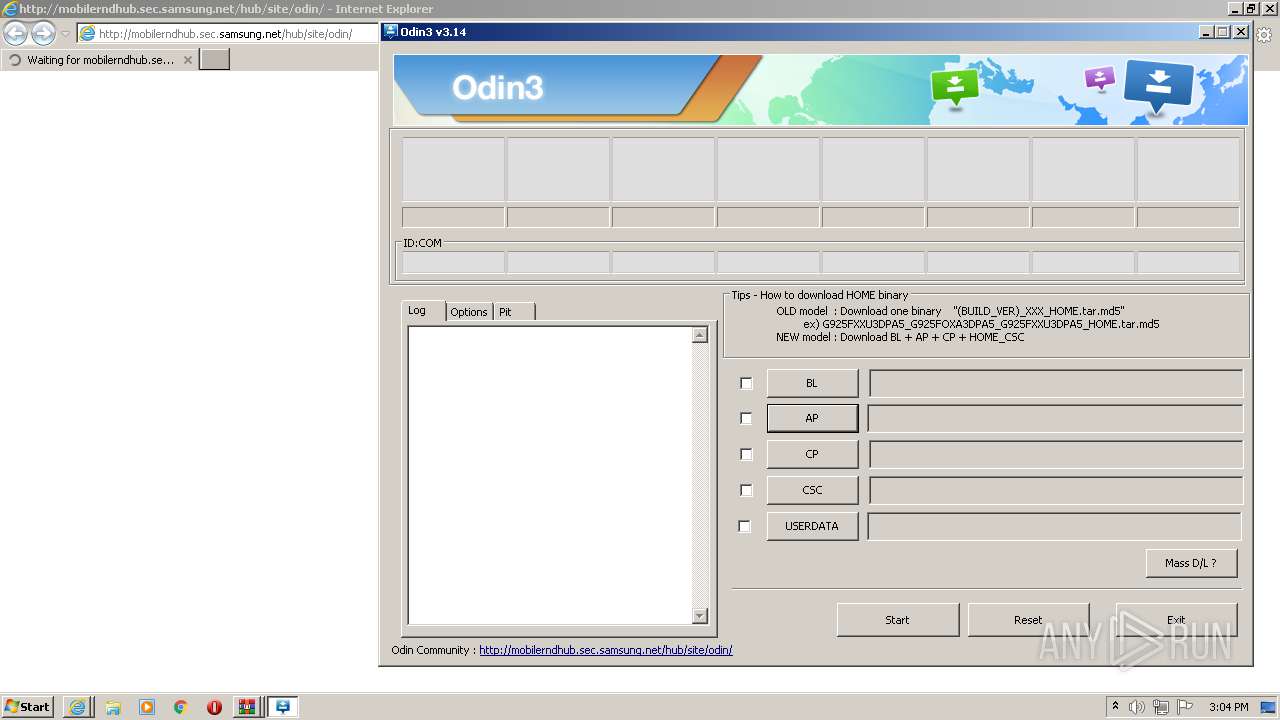This screenshot has width=1280, height=720.
Task: Click the AP file path field
Action: click(1055, 418)
